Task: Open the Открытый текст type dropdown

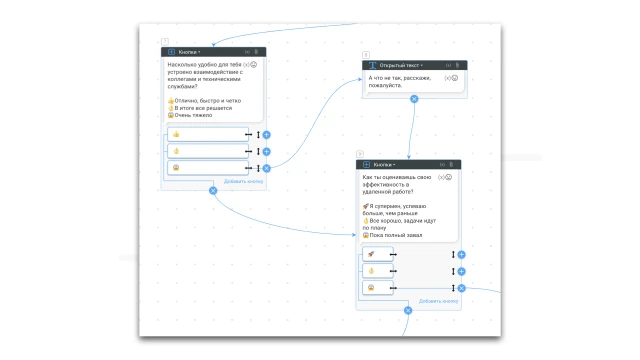Action: point(401,65)
